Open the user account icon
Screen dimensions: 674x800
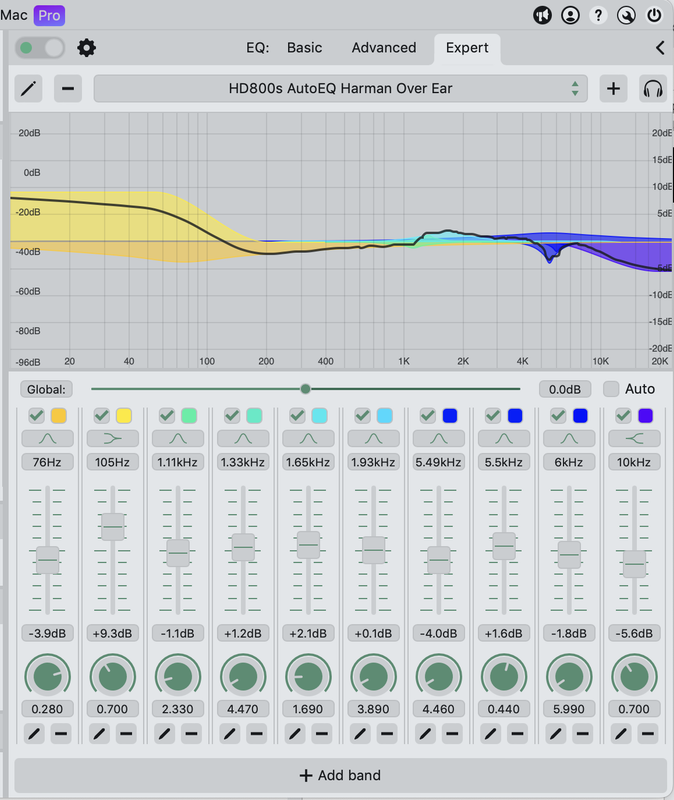pos(570,15)
